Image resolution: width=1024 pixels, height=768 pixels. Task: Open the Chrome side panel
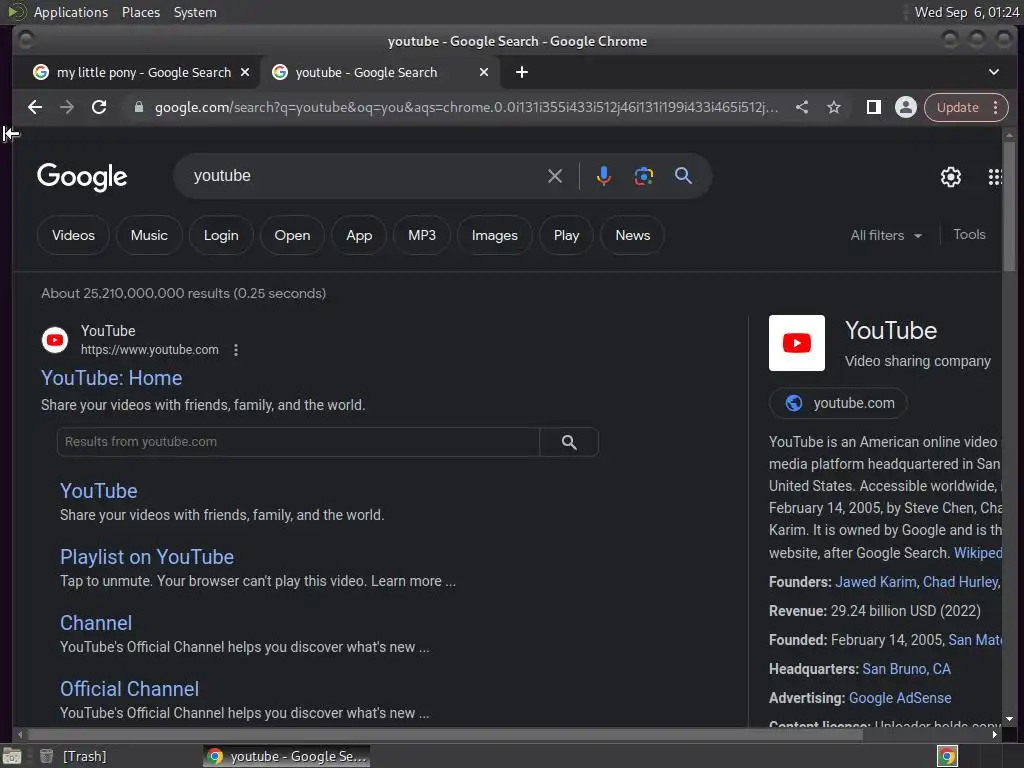tap(874, 108)
